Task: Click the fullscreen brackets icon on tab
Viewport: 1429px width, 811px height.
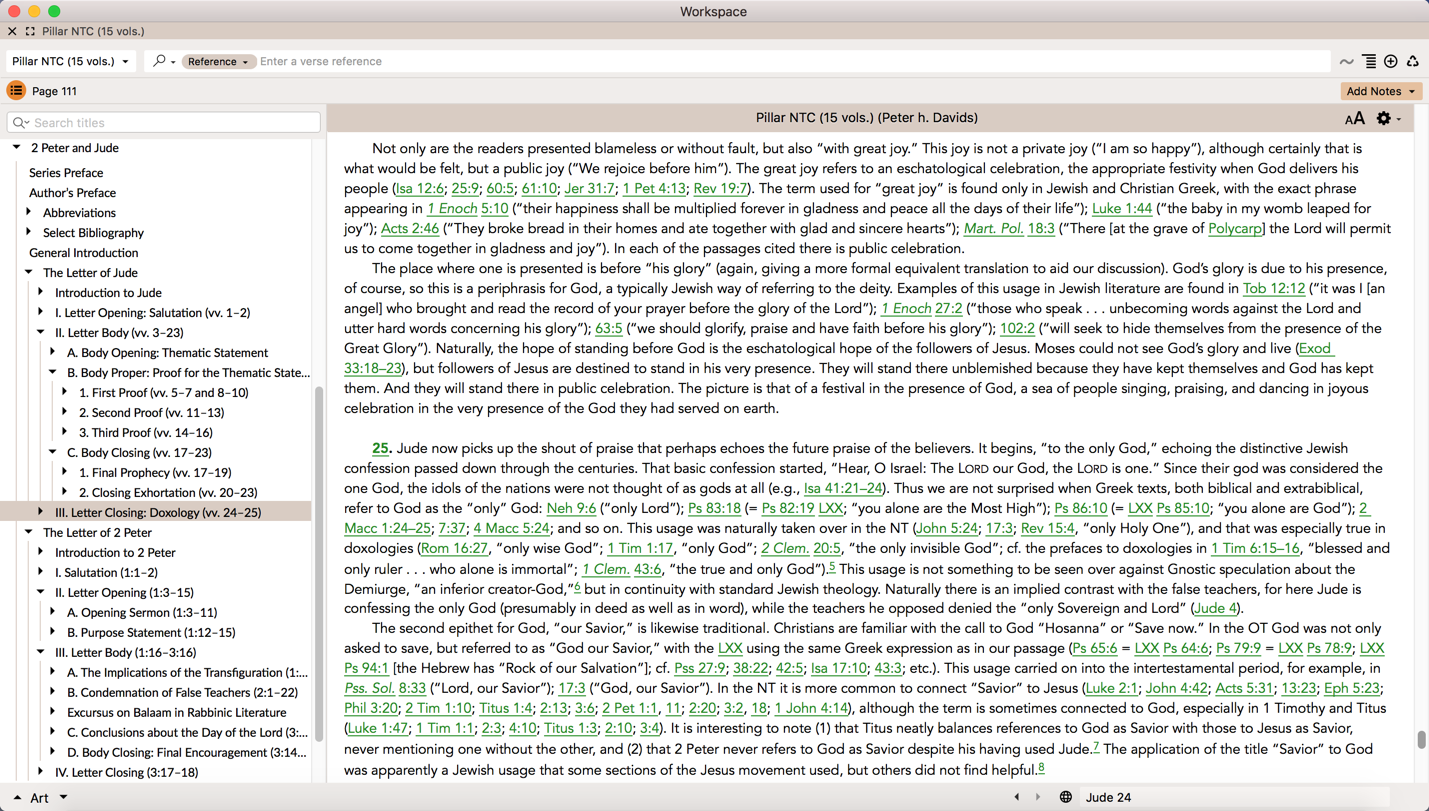Action: click(x=30, y=32)
